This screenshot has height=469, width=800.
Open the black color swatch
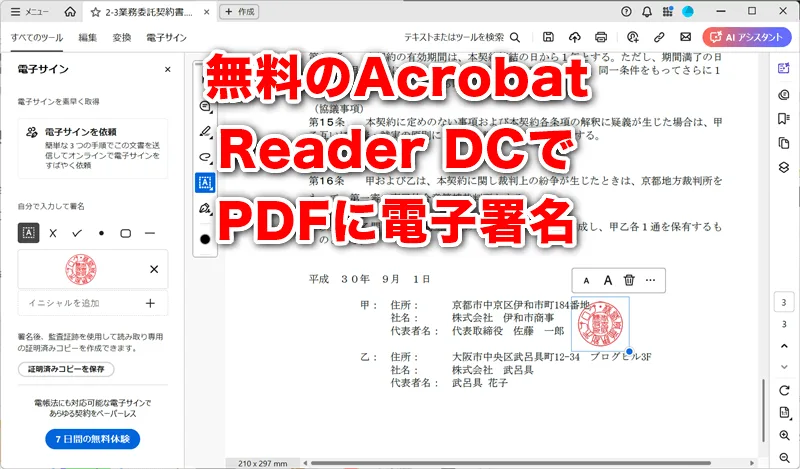[x=205, y=239]
